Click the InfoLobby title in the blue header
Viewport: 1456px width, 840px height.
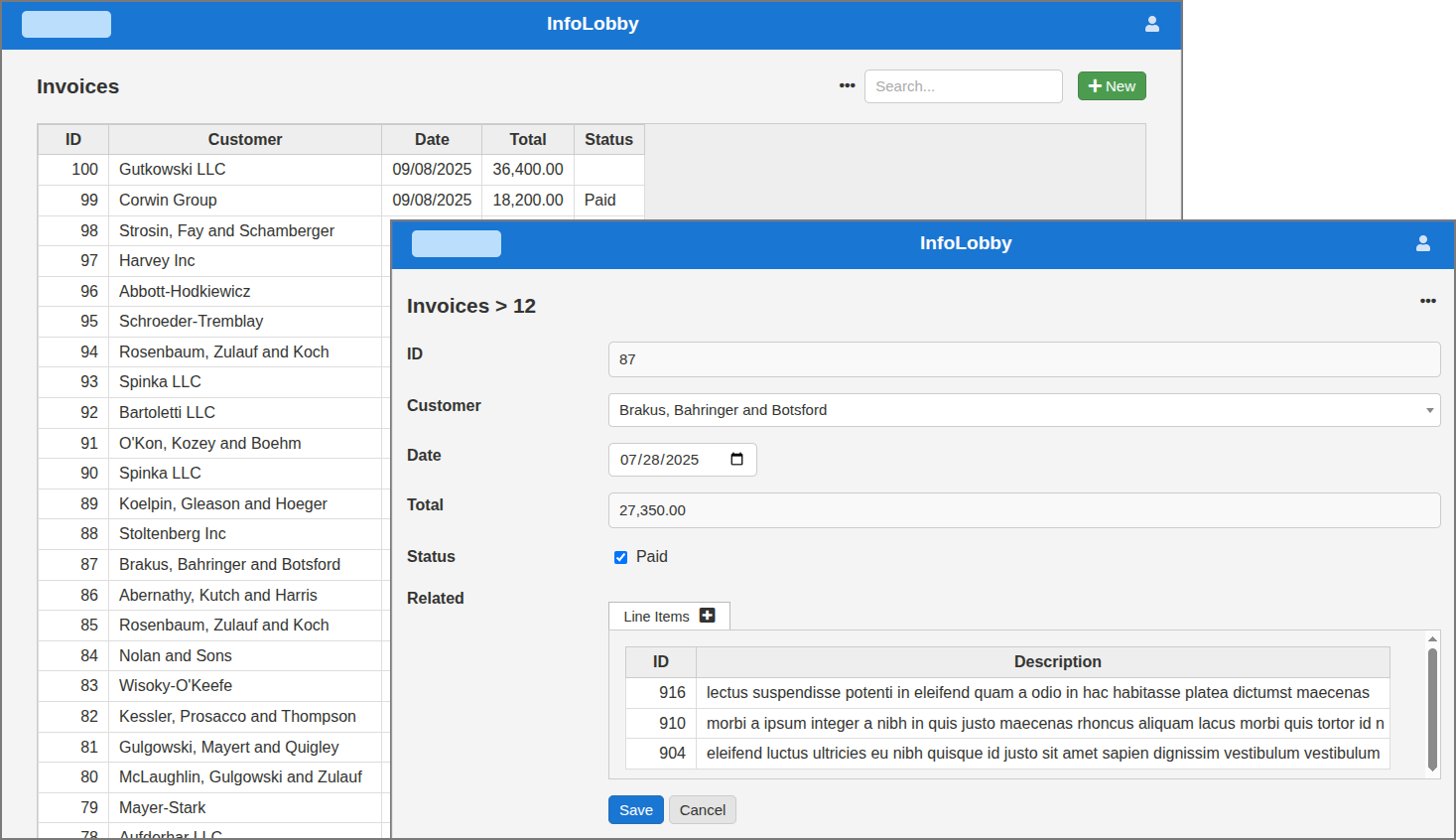pyautogui.click(x=593, y=23)
